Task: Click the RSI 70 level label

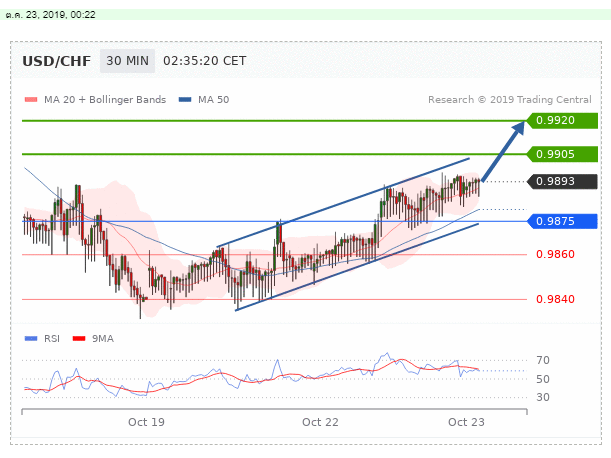Action: 543,360
